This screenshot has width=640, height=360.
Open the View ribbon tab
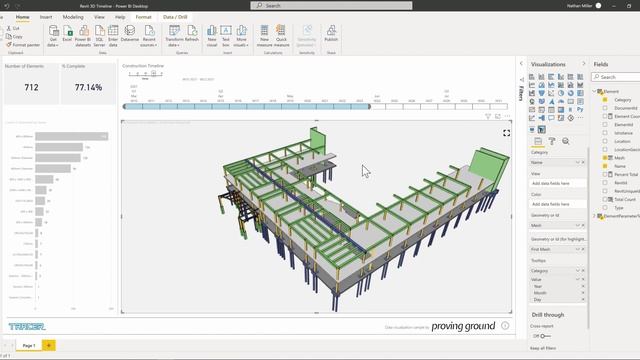click(x=99, y=17)
